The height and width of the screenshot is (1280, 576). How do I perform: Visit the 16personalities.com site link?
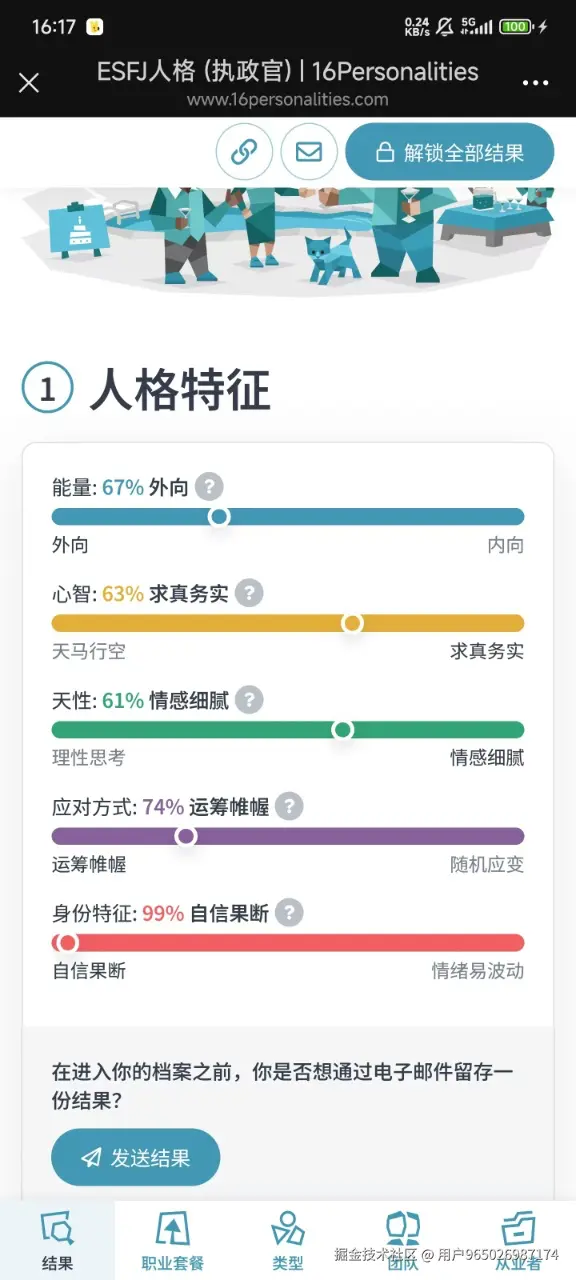coord(288,99)
